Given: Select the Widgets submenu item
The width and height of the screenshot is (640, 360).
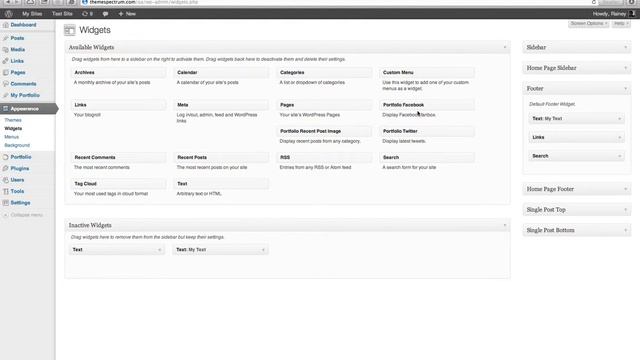Looking at the screenshot, I should 13,129.
